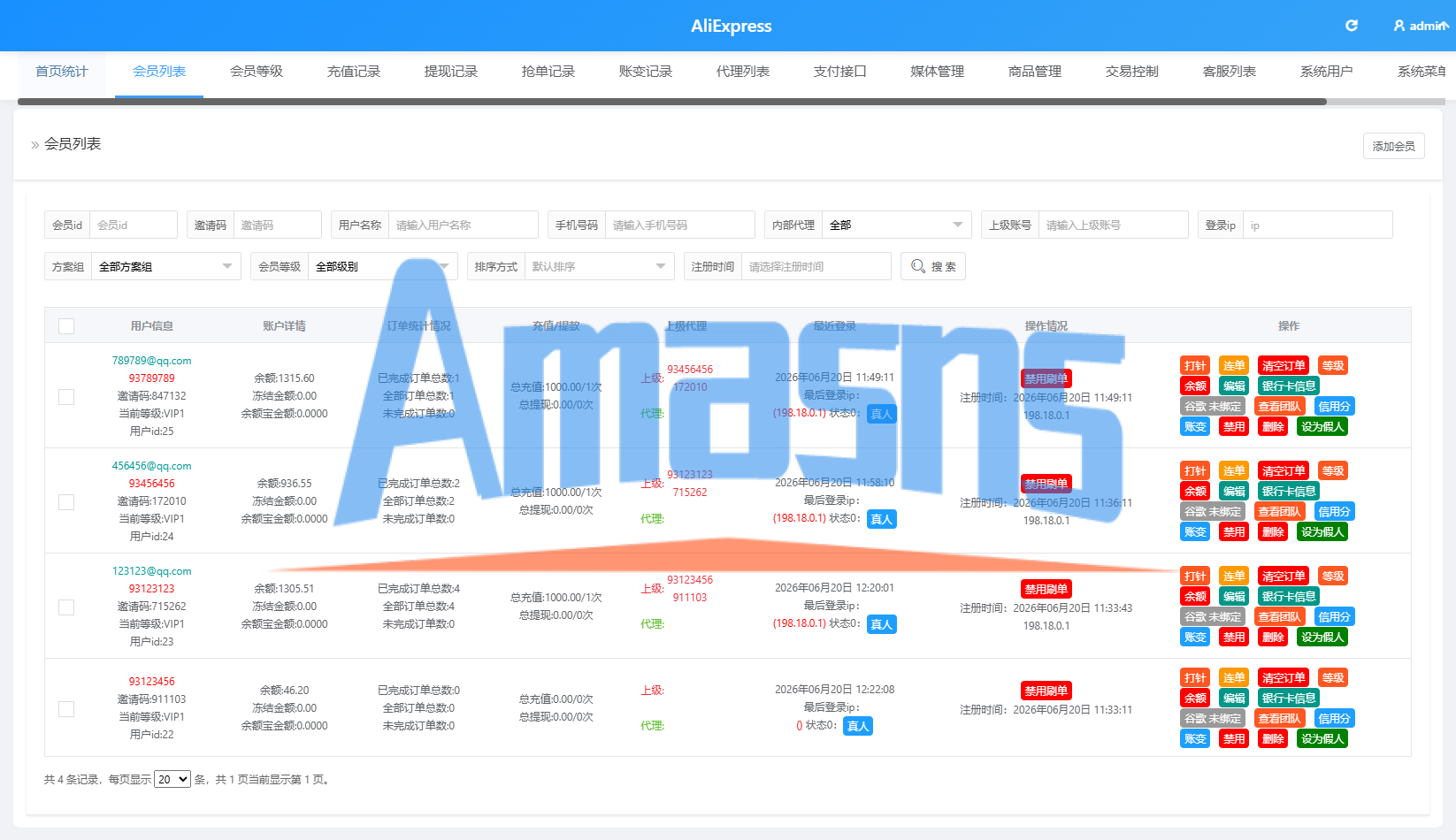
Task: Switch to 充值记录 tab
Action: [x=354, y=72]
